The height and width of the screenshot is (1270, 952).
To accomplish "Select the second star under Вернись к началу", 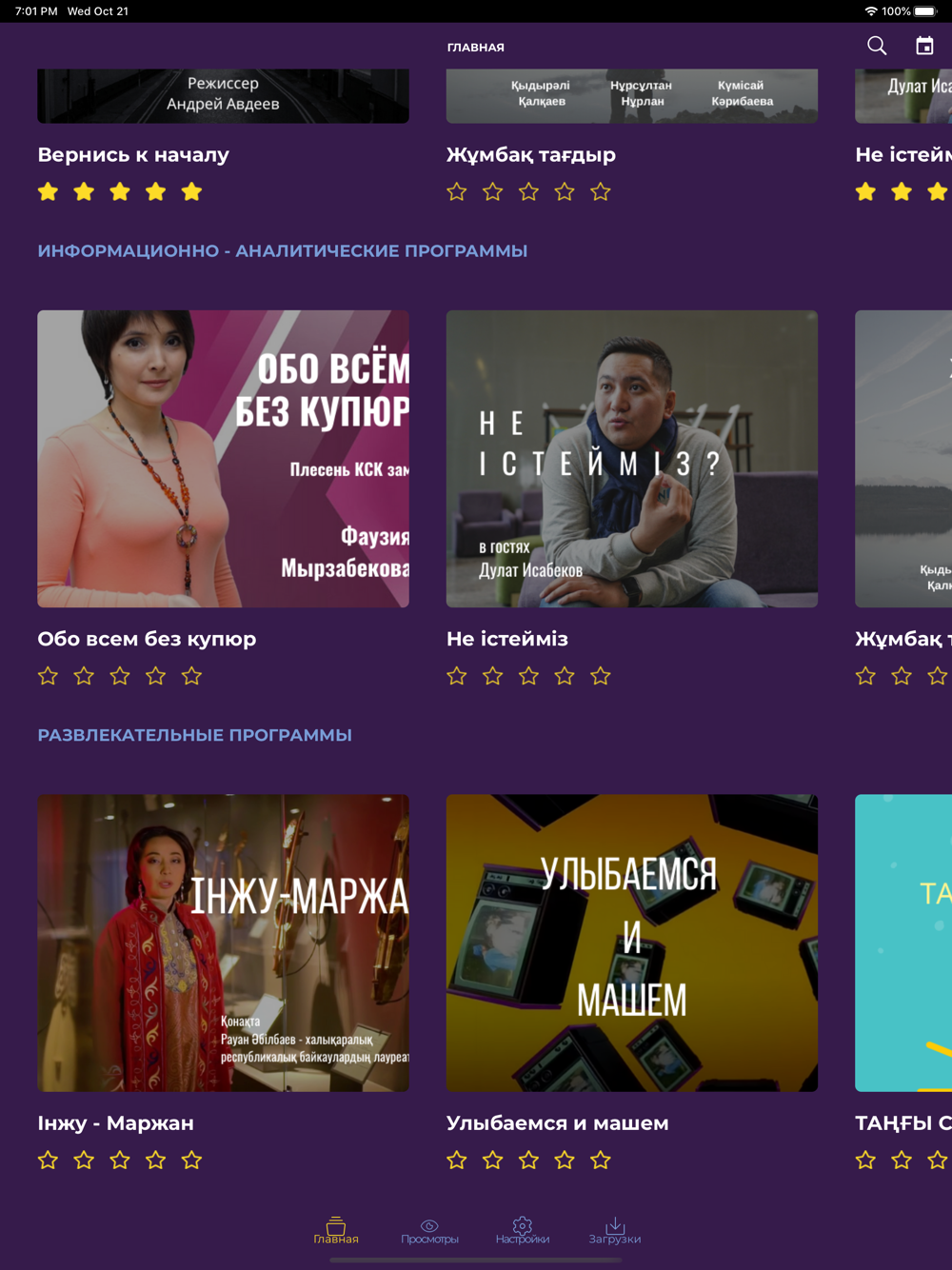I will (84, 191).
